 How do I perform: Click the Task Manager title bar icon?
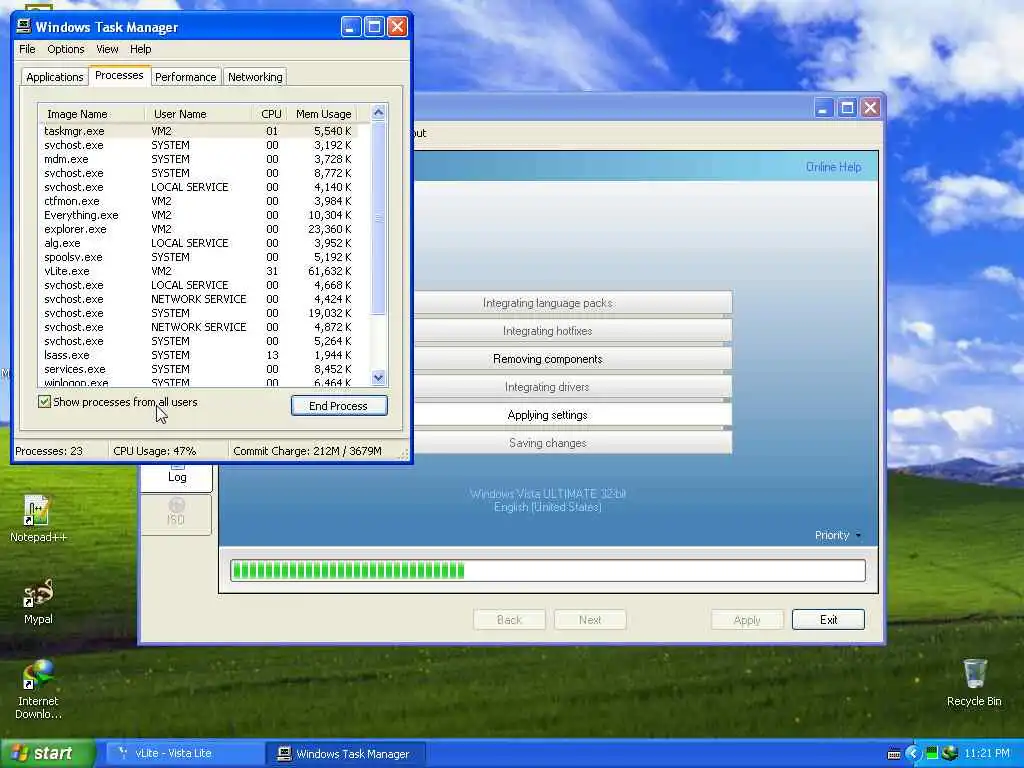coord(24,26)
